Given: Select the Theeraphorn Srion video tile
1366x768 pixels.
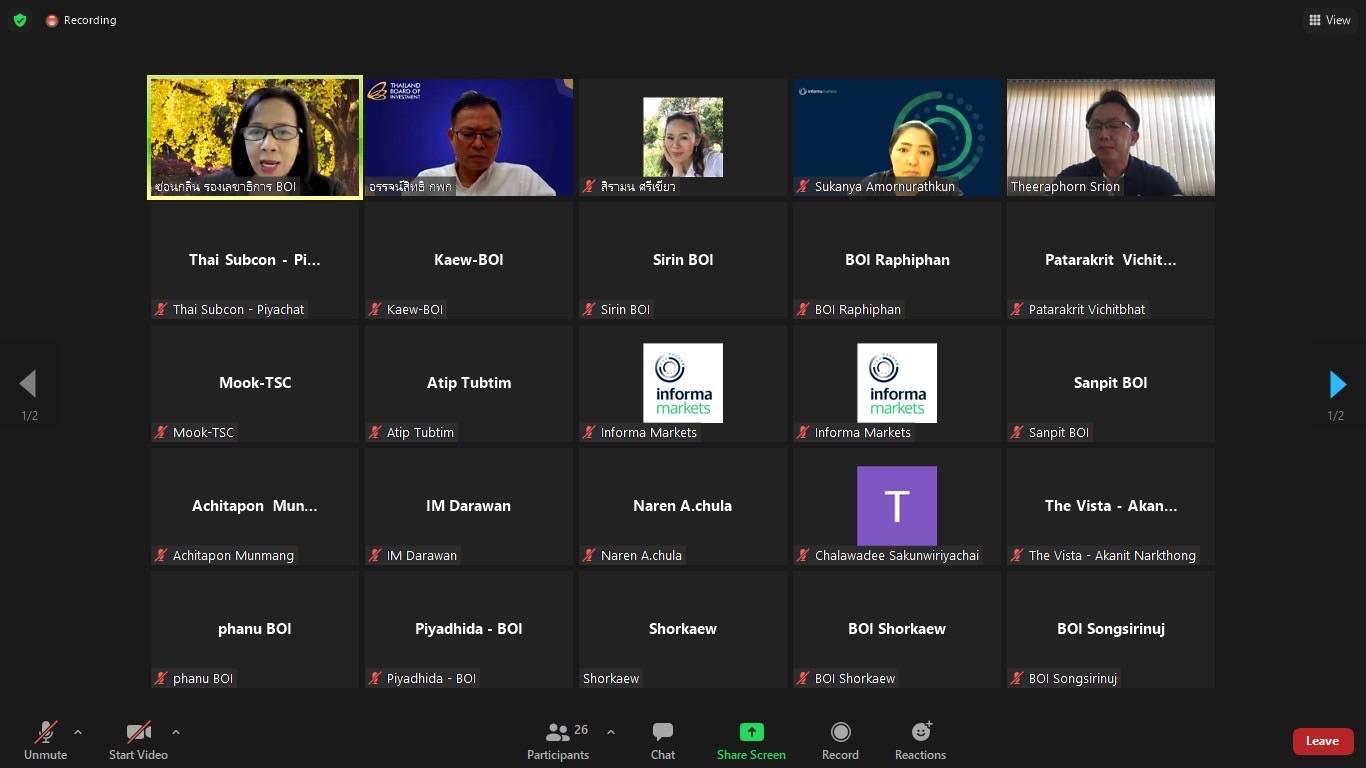Looking at the screenshot, I should point(1110,137).
